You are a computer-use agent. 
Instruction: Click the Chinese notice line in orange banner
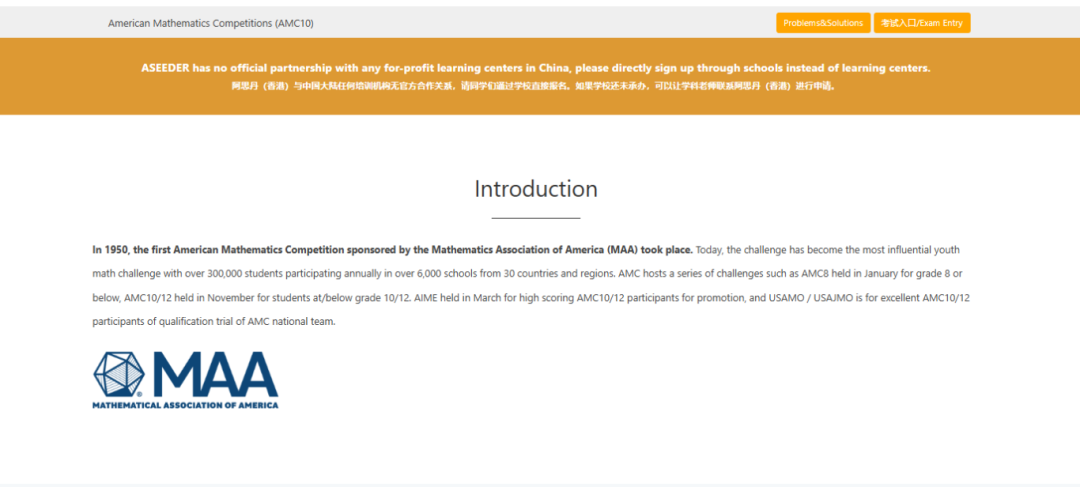click(534, 87)
